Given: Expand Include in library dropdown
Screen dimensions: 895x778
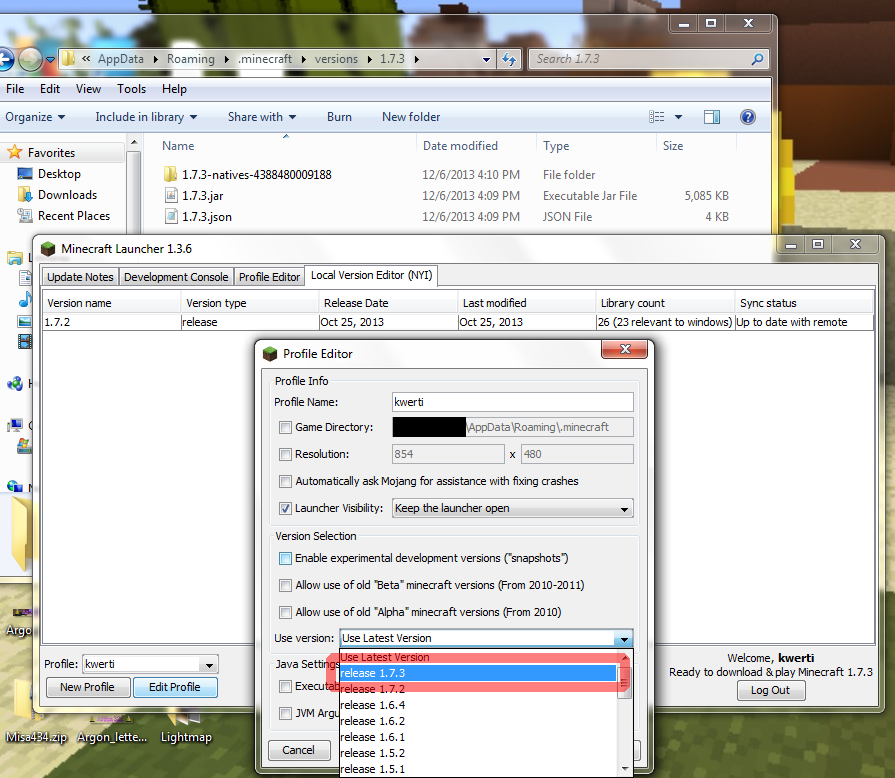Looking at the screenshot, I should coord(146,117).
